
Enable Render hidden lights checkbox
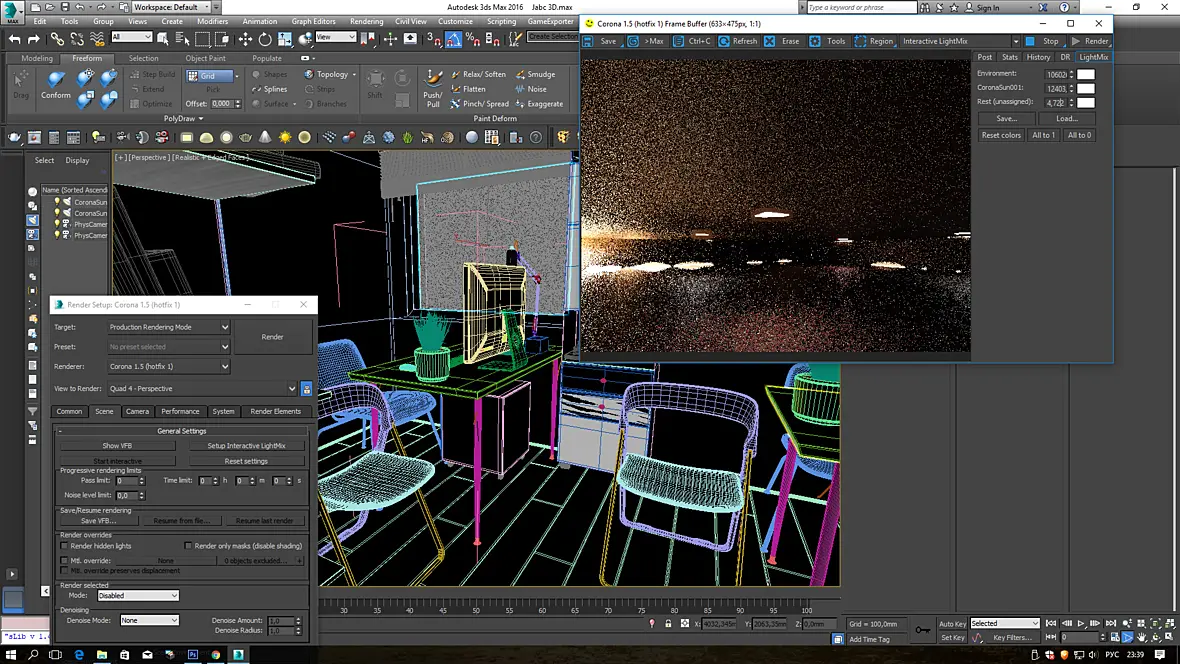pos(64,546)
